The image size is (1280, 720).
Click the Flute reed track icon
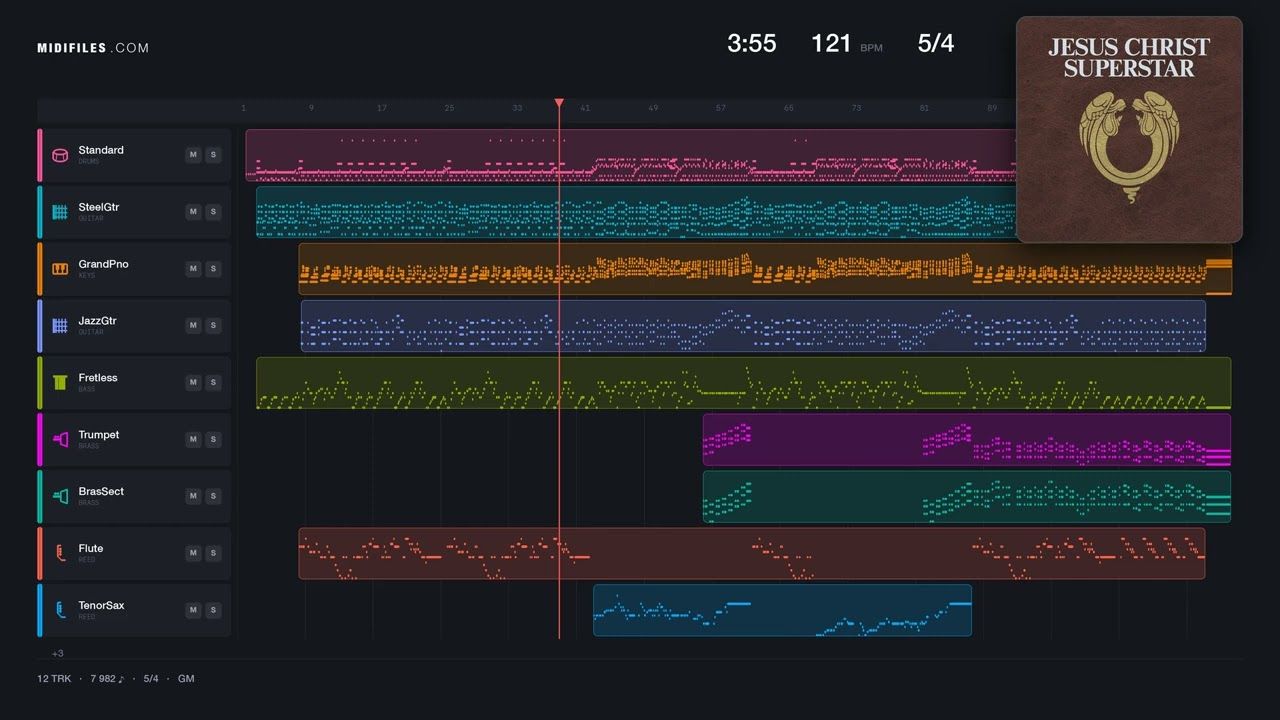tap(60, 553)
